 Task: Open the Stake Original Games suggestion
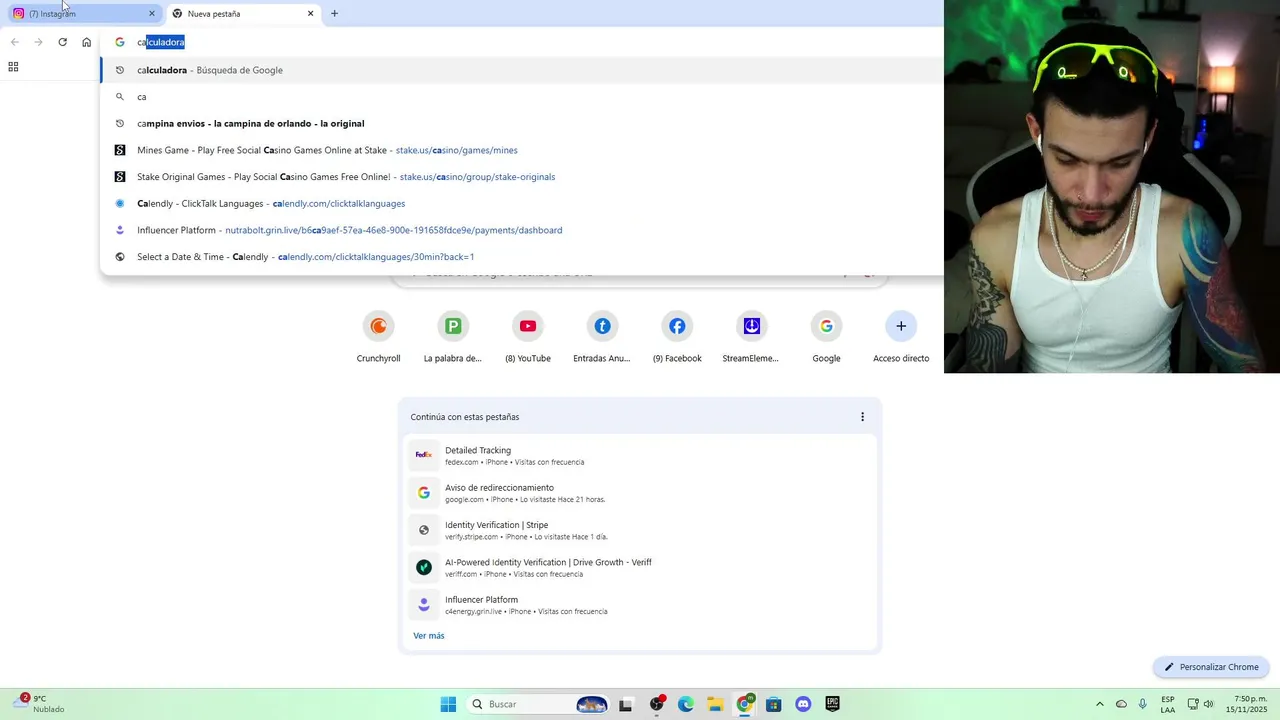coord(521,177)
